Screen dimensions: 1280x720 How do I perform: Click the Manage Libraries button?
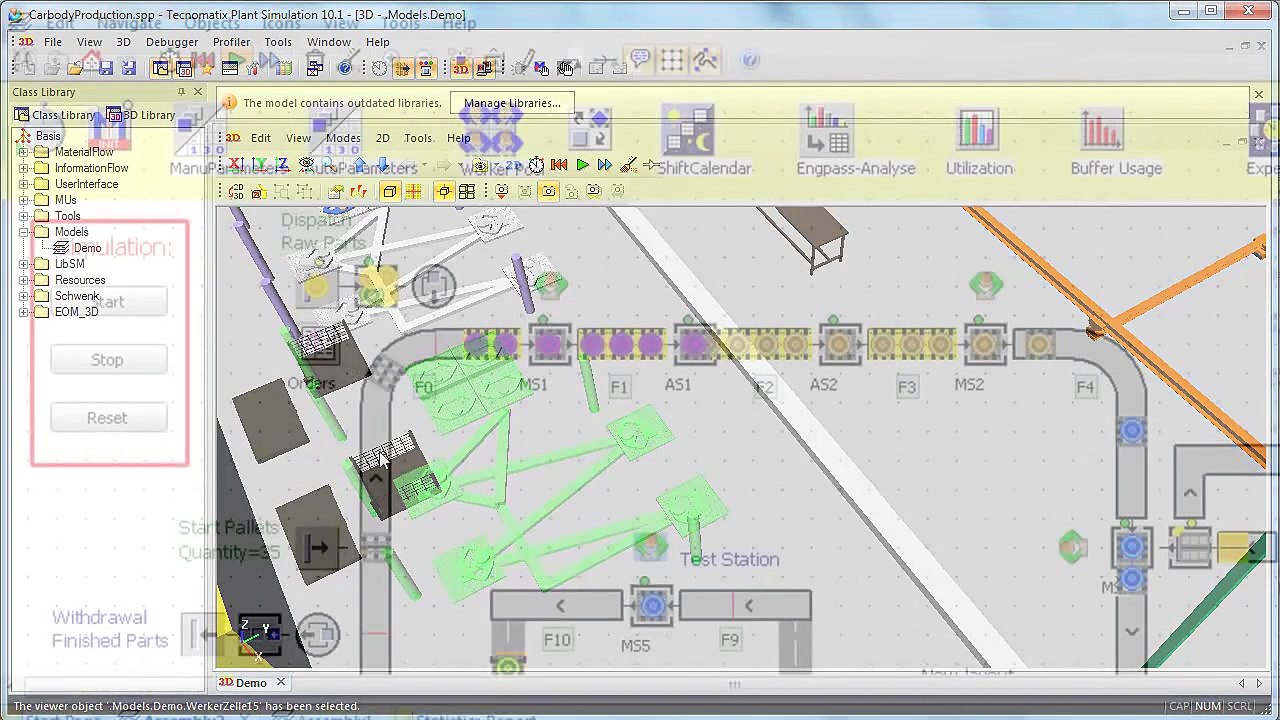(512, 103)
